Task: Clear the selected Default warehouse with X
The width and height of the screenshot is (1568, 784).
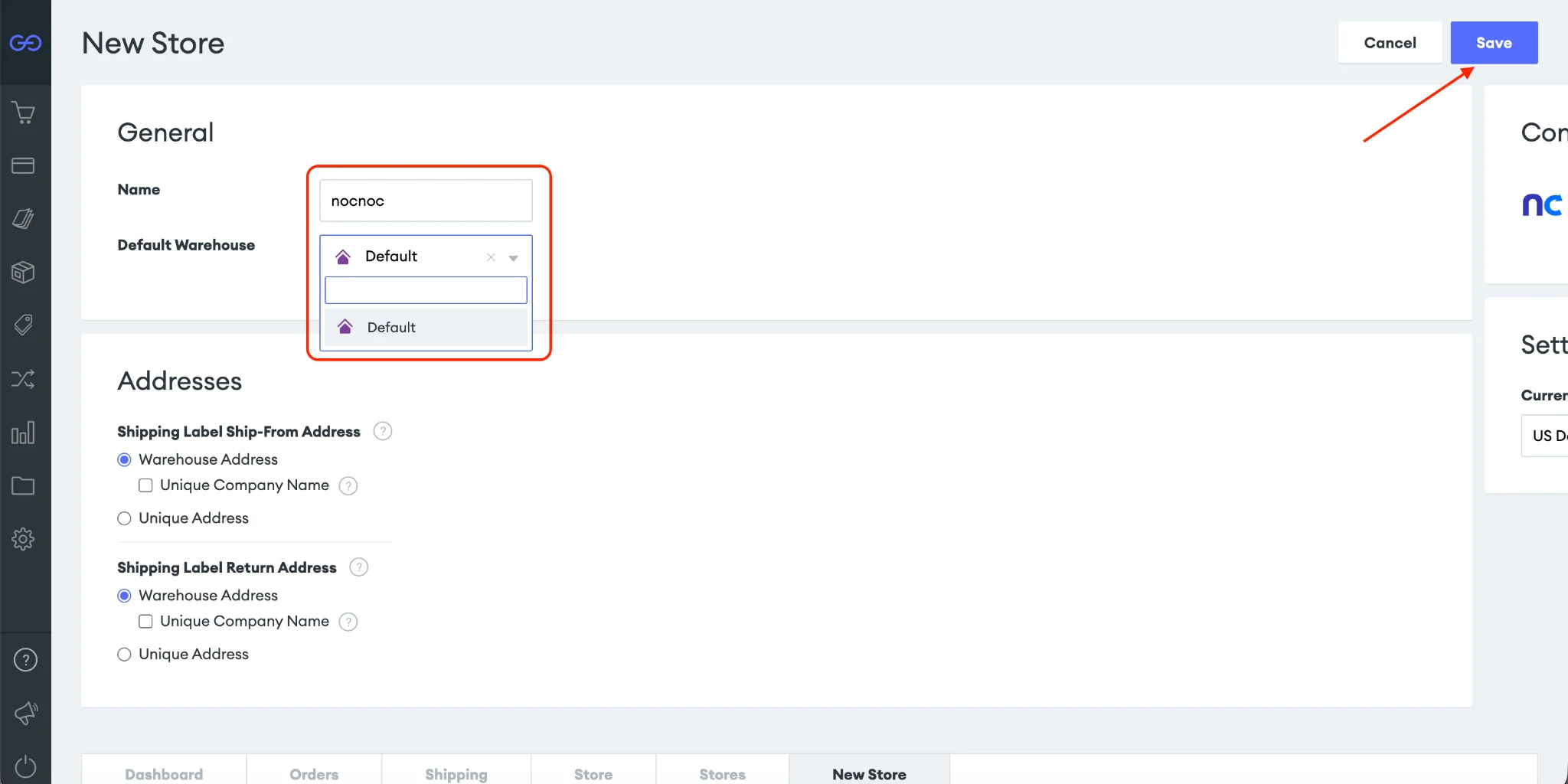Action: 491,257
